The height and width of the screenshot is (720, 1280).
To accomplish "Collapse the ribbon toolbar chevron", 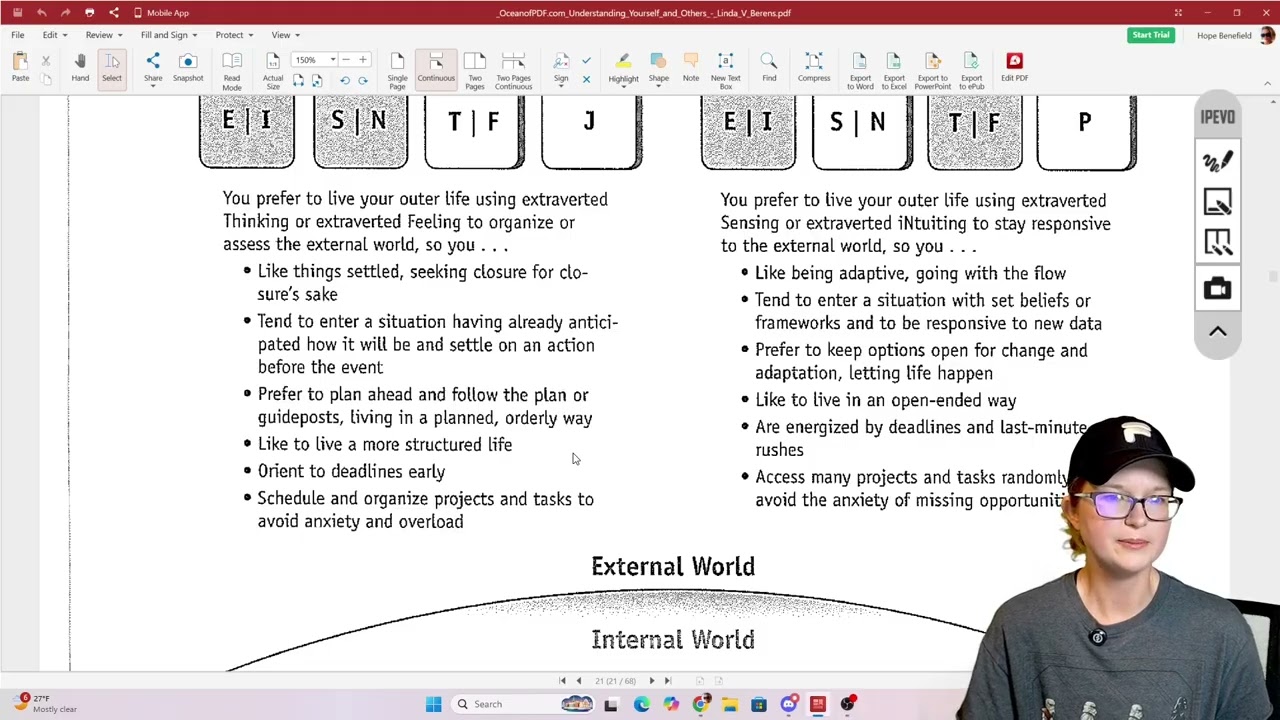I will tap(1267, 84).
